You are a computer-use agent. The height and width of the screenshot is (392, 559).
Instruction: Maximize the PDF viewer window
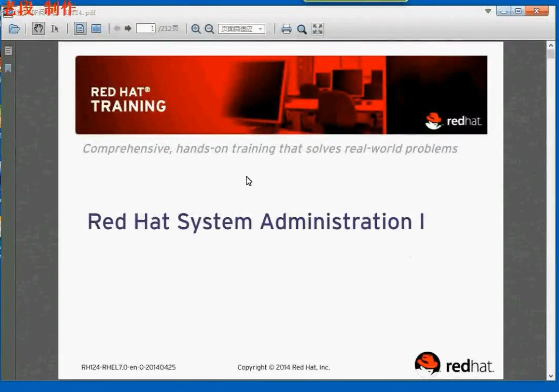(x=518, y=11)
